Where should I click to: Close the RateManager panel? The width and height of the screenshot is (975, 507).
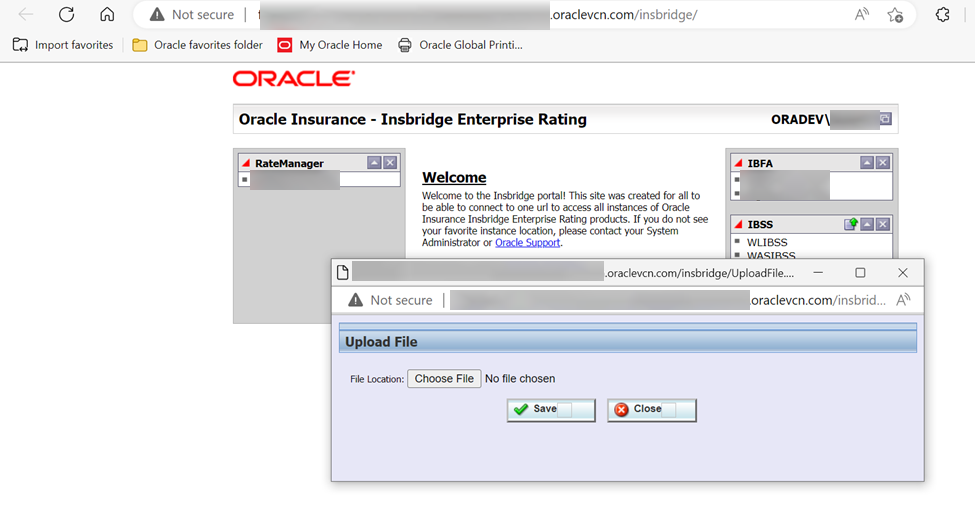[x=390, y=162]
